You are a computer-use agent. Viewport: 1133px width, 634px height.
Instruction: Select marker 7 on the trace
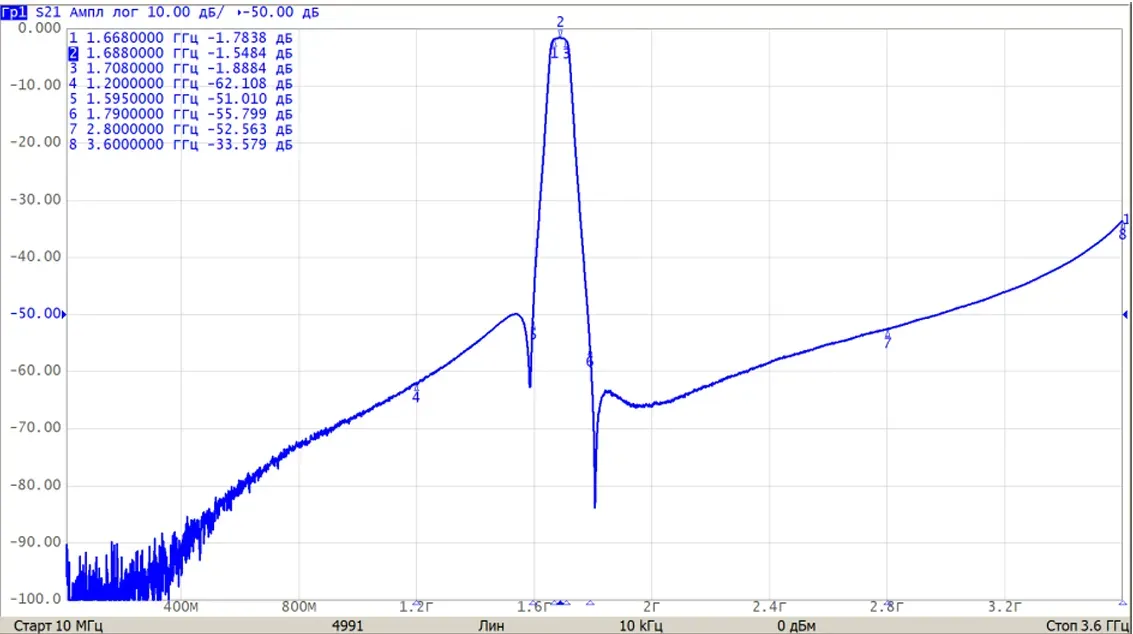click(x=887, y=340)
